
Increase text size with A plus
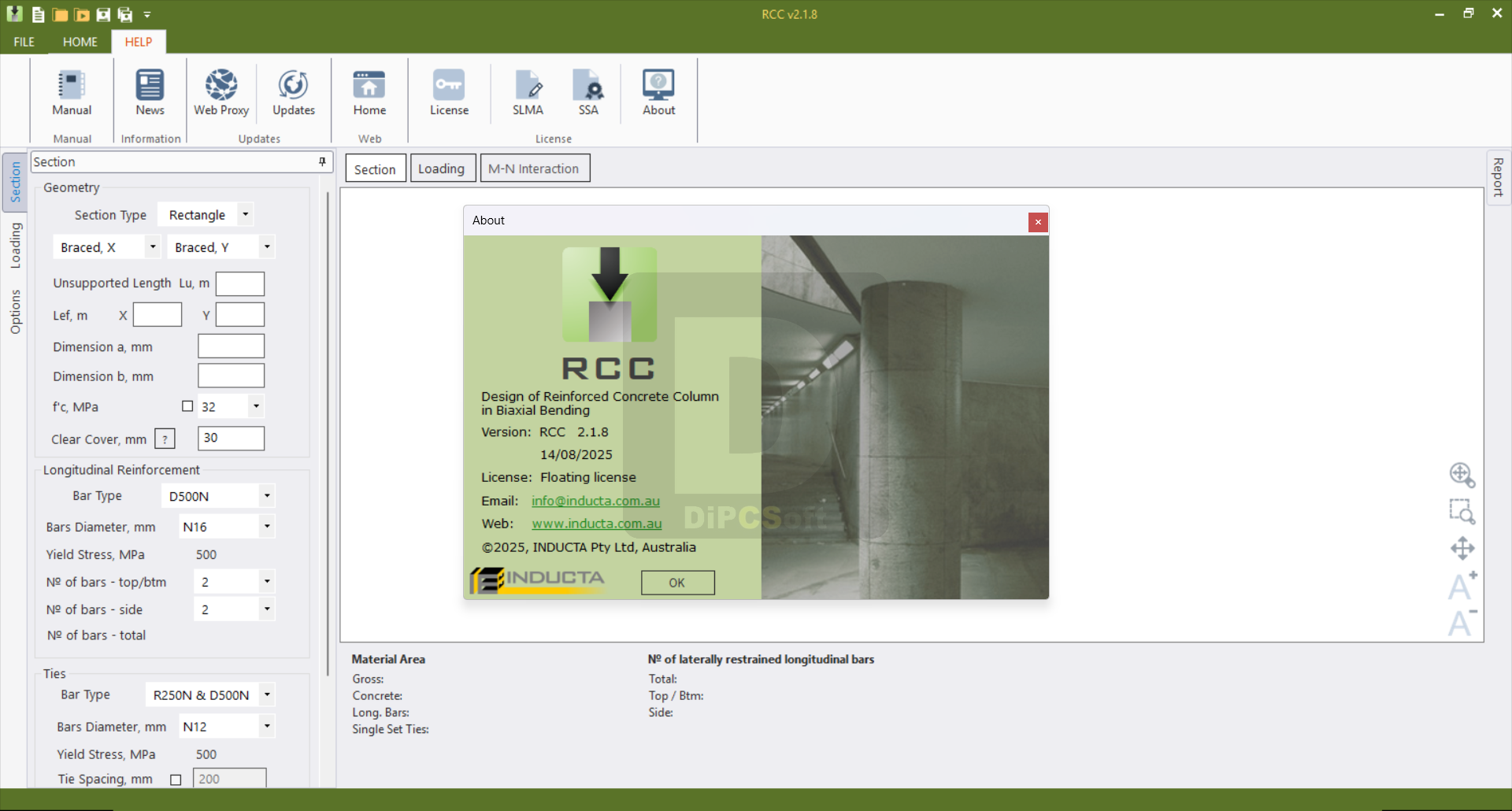pos(1462,586)
